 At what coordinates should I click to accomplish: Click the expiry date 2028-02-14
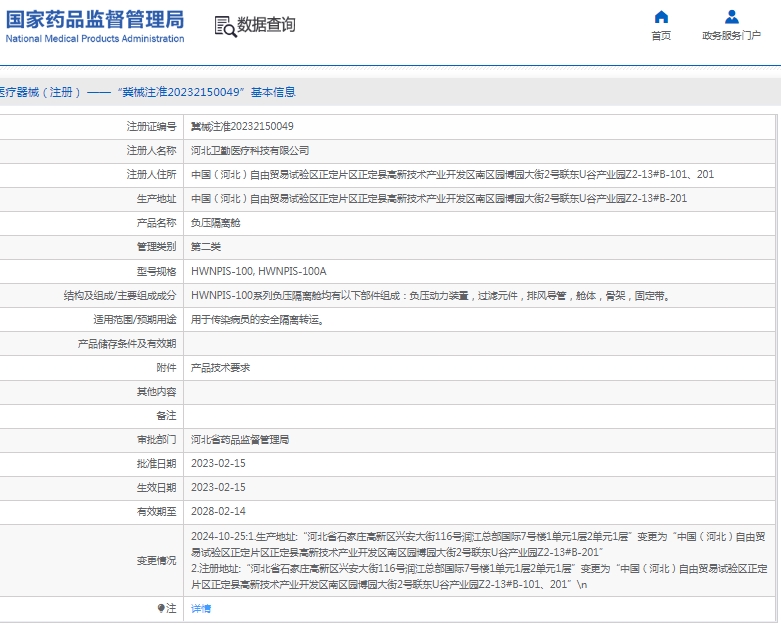pyautogui.click(x=218, y=511)
